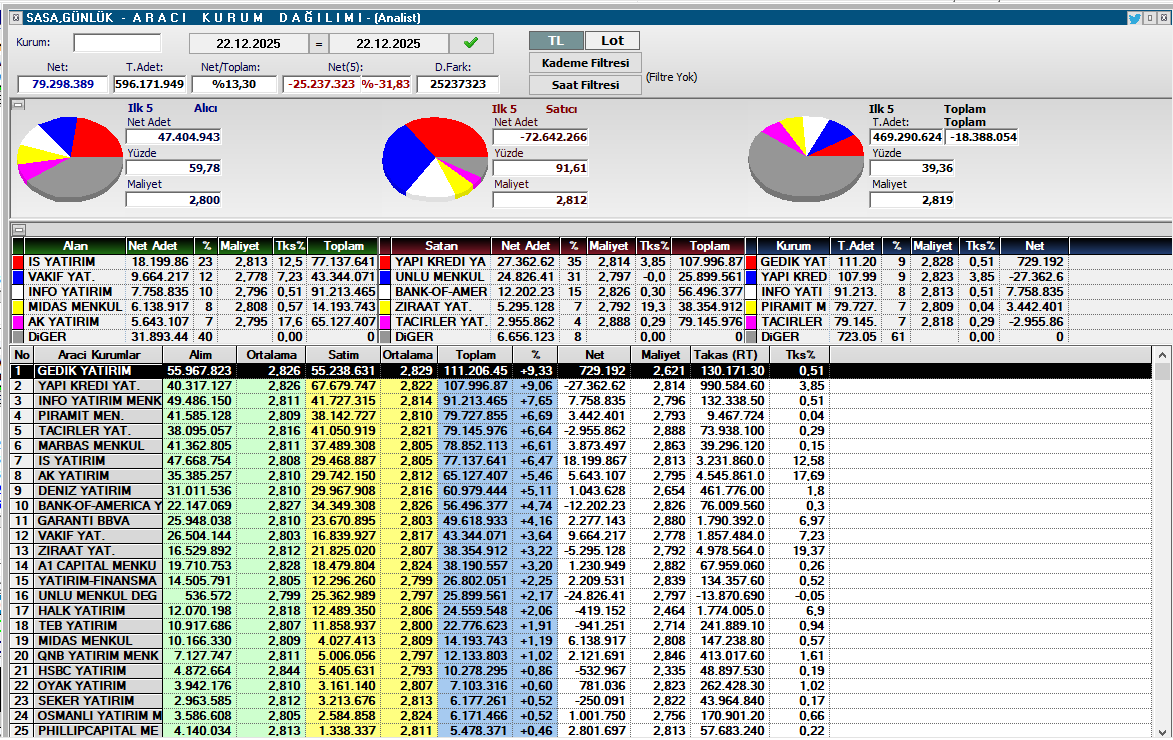
Task: Select YAPI KREDI YAT. row
Action: [x=581, y=386]
